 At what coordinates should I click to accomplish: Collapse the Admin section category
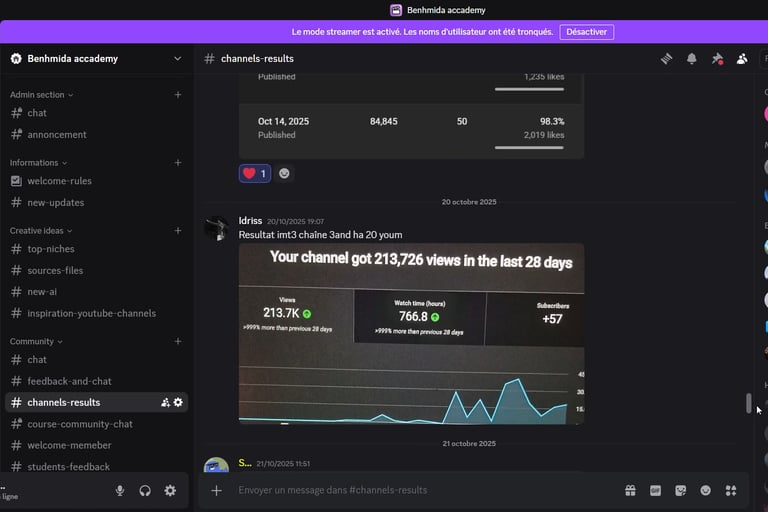tap(42, 95)
